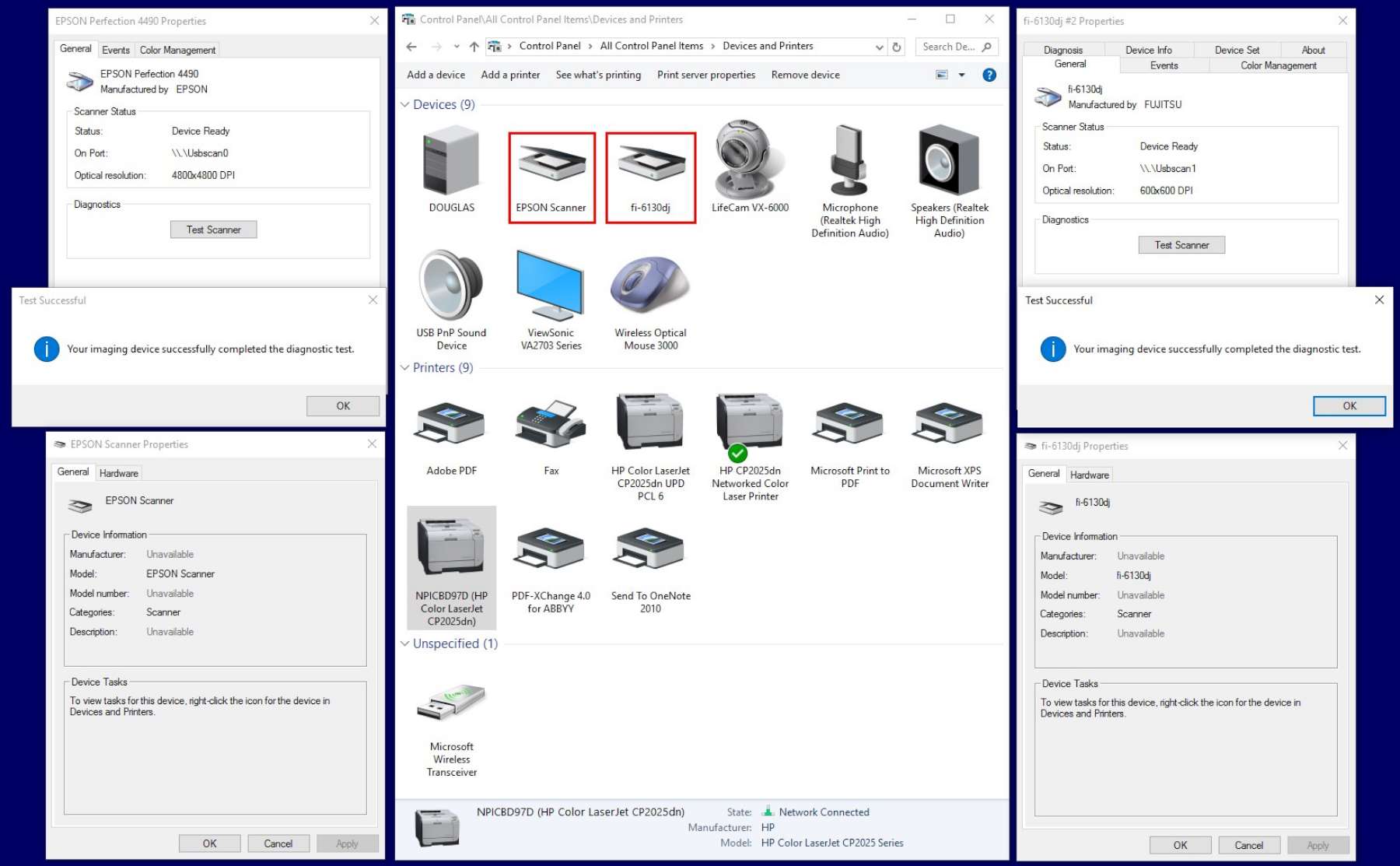Collapse the Printers (9) group
1400x866 pixels.
pos(404,367)
